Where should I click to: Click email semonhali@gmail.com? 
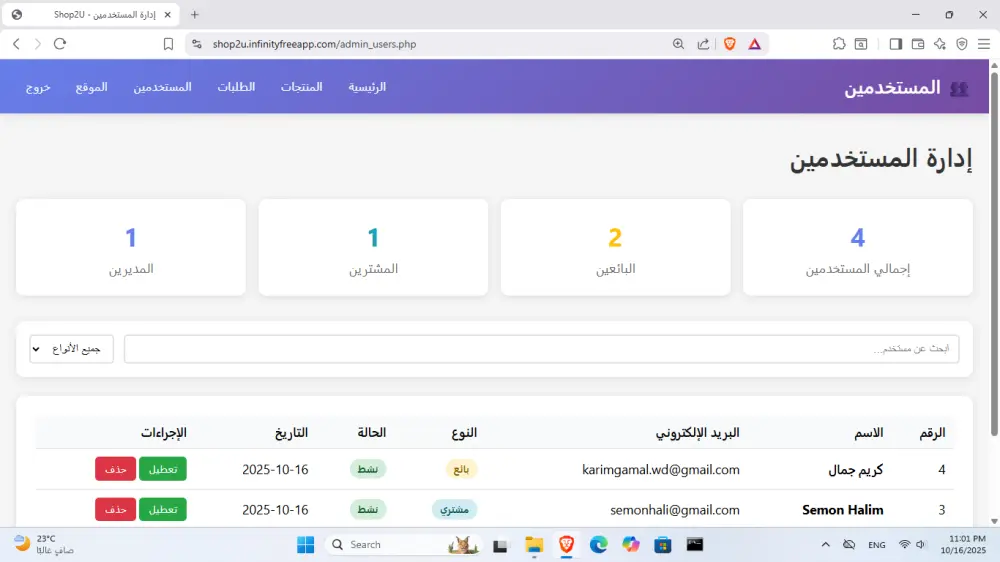click(x=675, y=510)
